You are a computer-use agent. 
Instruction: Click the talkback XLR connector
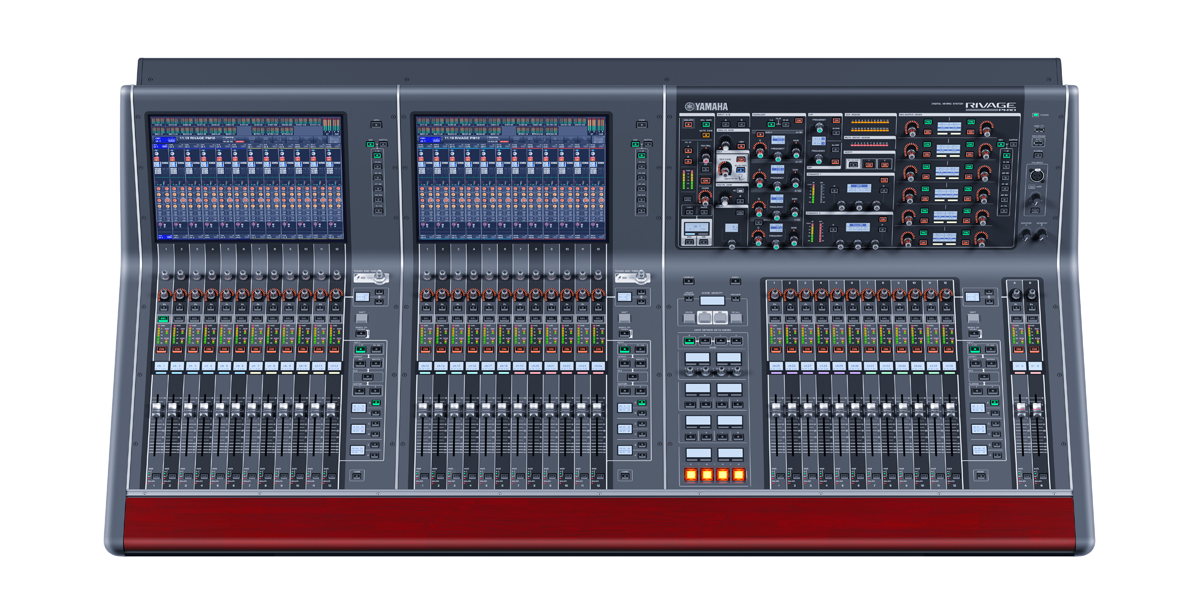click(1036, 176)
